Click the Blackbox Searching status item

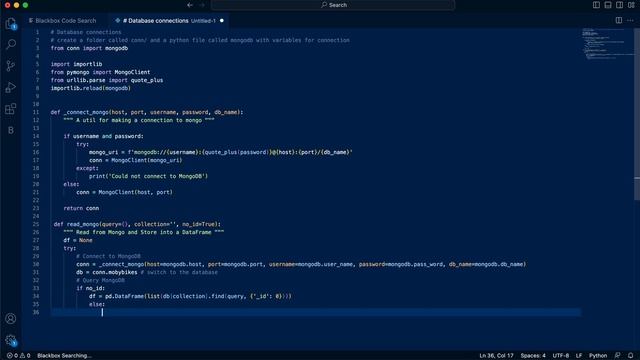click(64, 356)
